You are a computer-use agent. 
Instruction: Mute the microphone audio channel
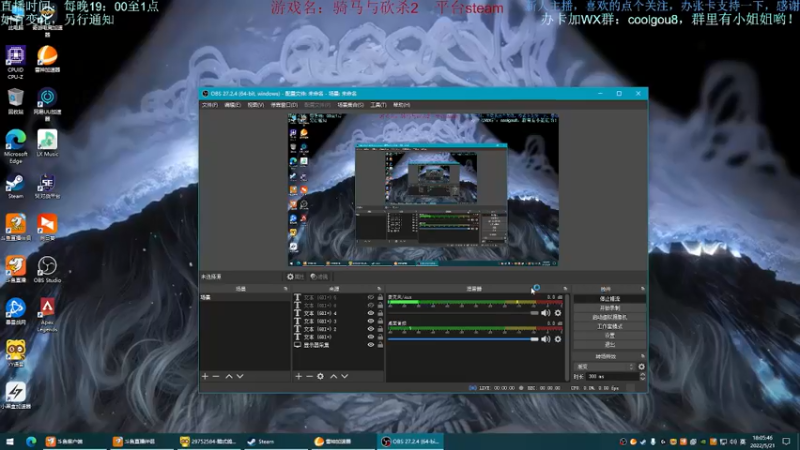545,313
